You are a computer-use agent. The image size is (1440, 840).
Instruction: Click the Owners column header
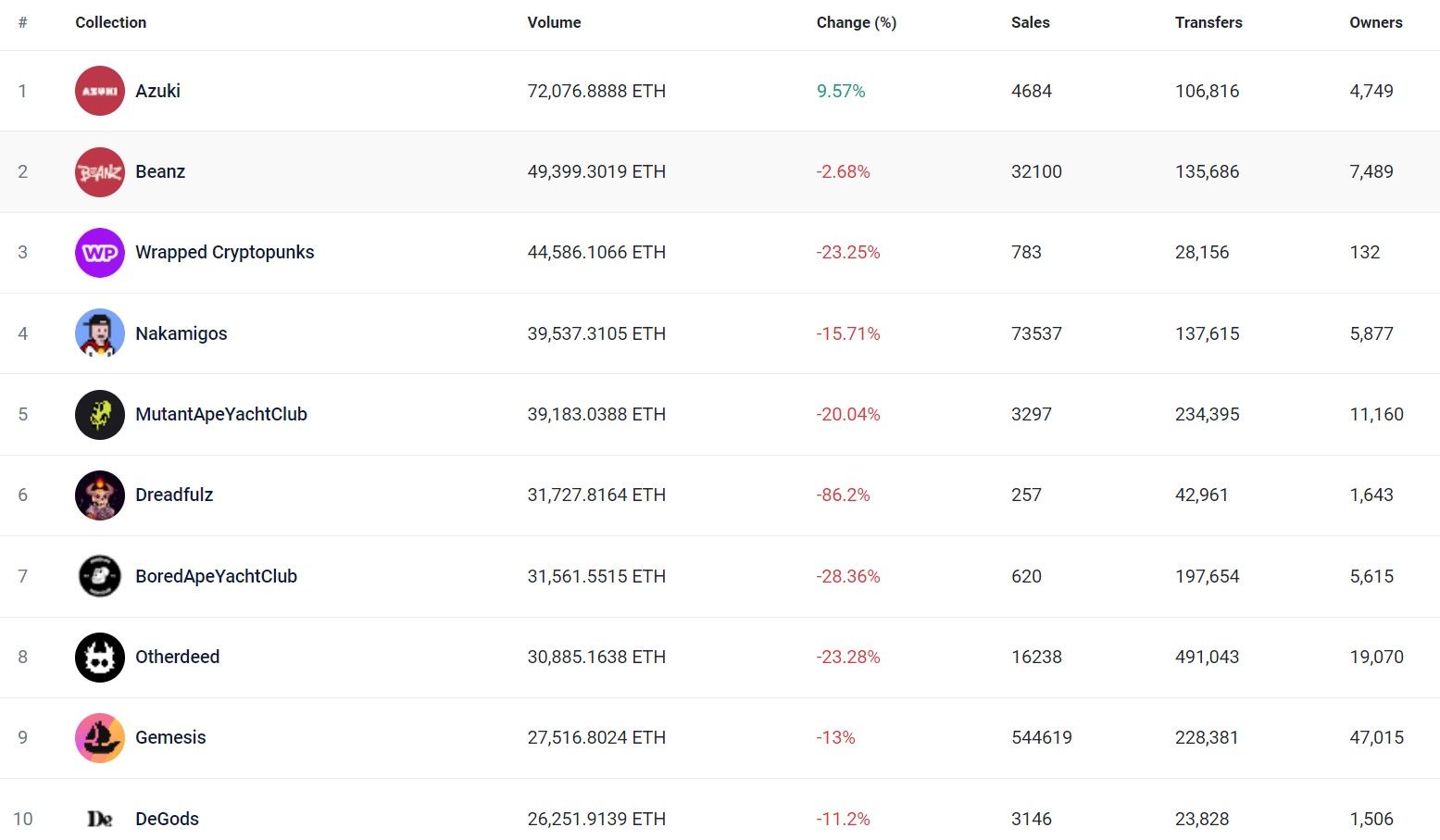point(1376,22)
